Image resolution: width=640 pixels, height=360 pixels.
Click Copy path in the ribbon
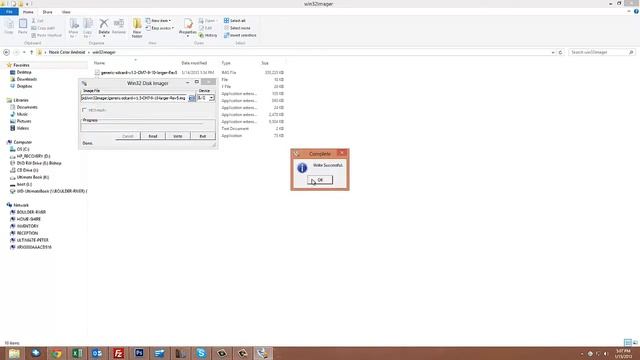pyautogui.click(x=43, y=28)
